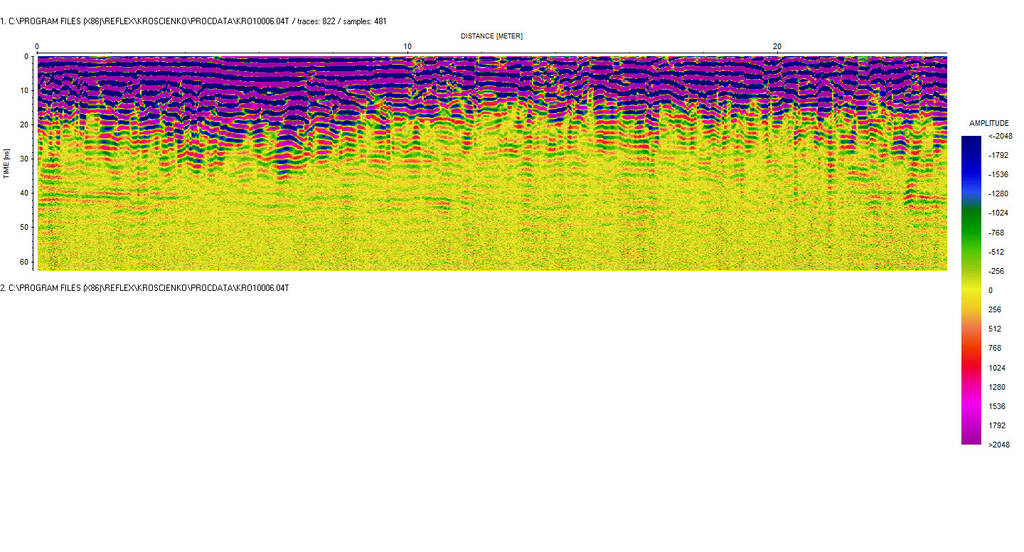1024x552 pixels.
Task: Click the 30 ns tick on time axis
Action: (26, 159)
